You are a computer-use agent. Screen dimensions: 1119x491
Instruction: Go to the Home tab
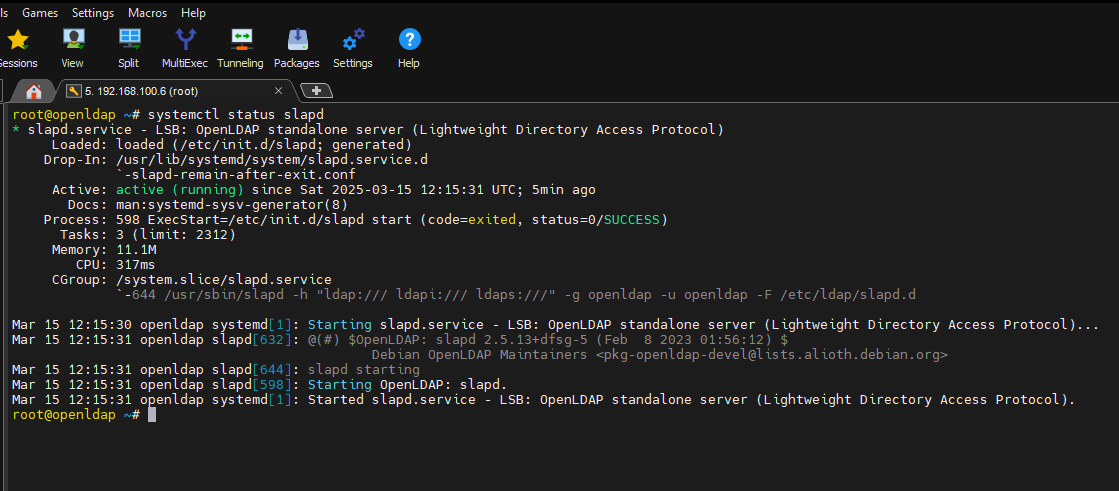[x=34, y=92]
